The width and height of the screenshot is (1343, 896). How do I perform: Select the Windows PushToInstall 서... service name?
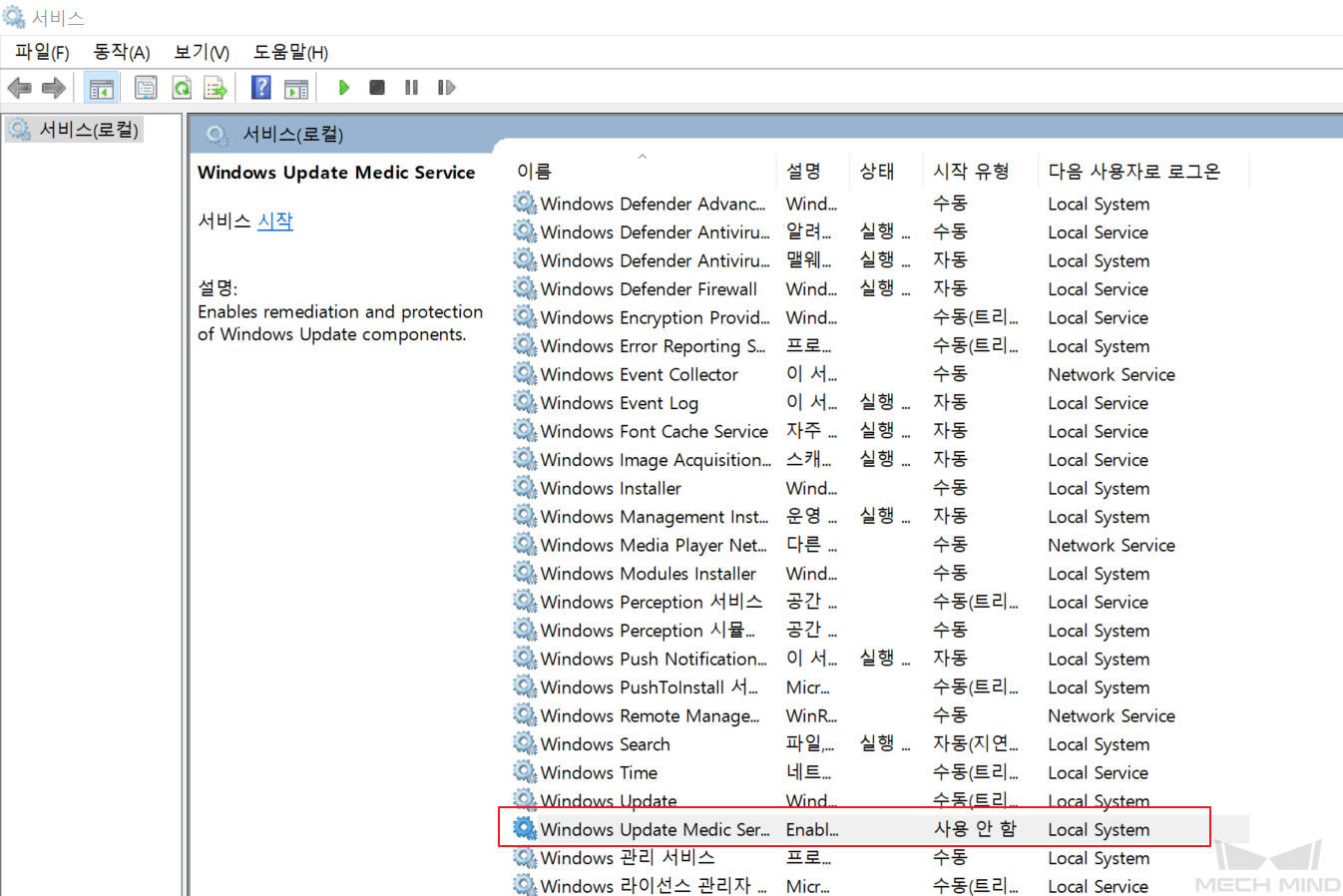(x=650, y=687)
